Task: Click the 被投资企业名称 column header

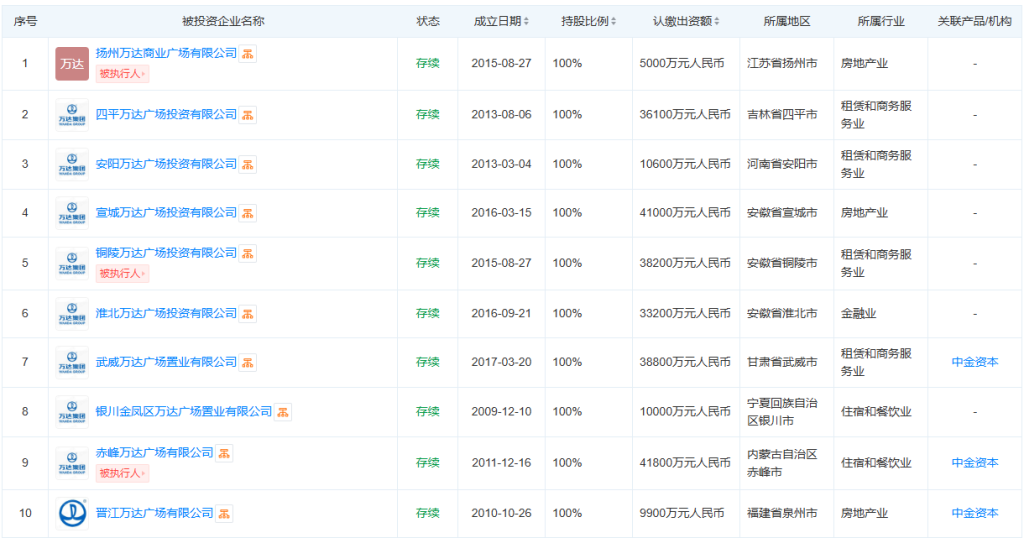Action: [223, 21]
